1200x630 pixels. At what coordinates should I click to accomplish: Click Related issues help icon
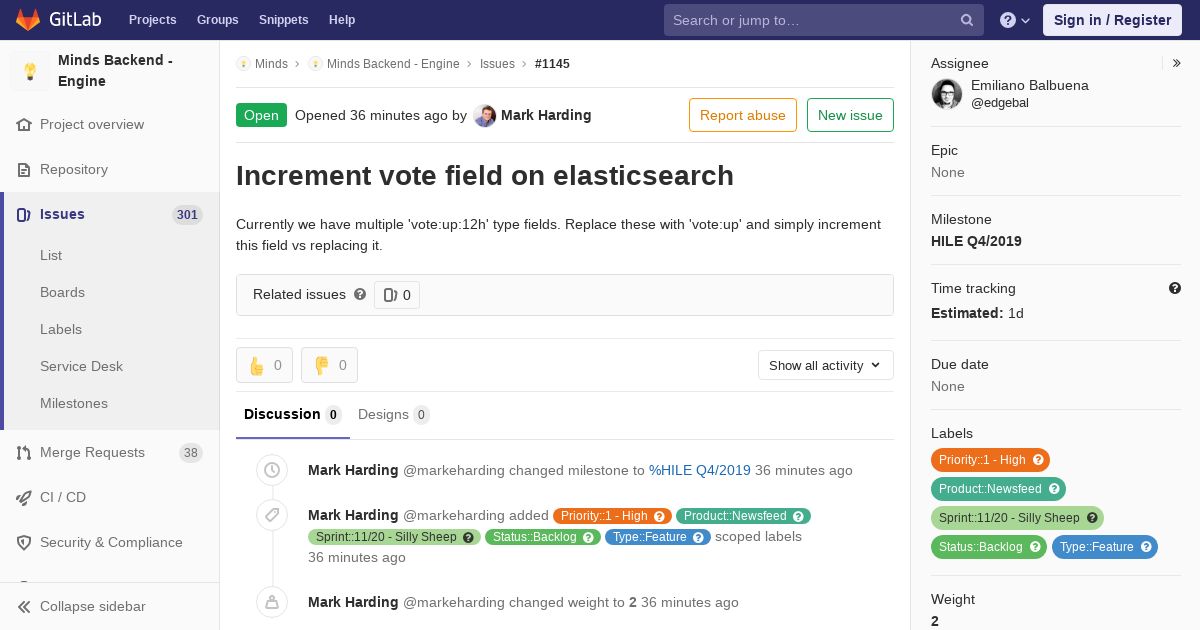click(360, 294)
